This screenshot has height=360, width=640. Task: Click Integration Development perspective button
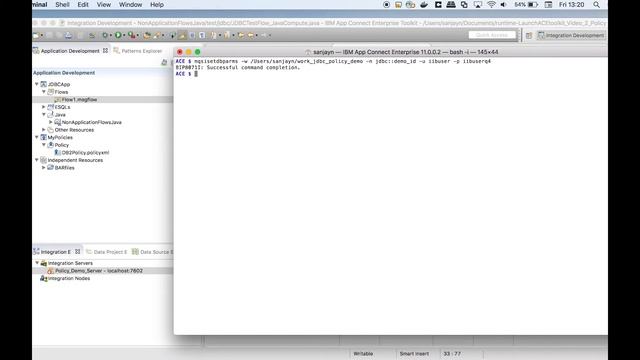click(x=571, y=36)
